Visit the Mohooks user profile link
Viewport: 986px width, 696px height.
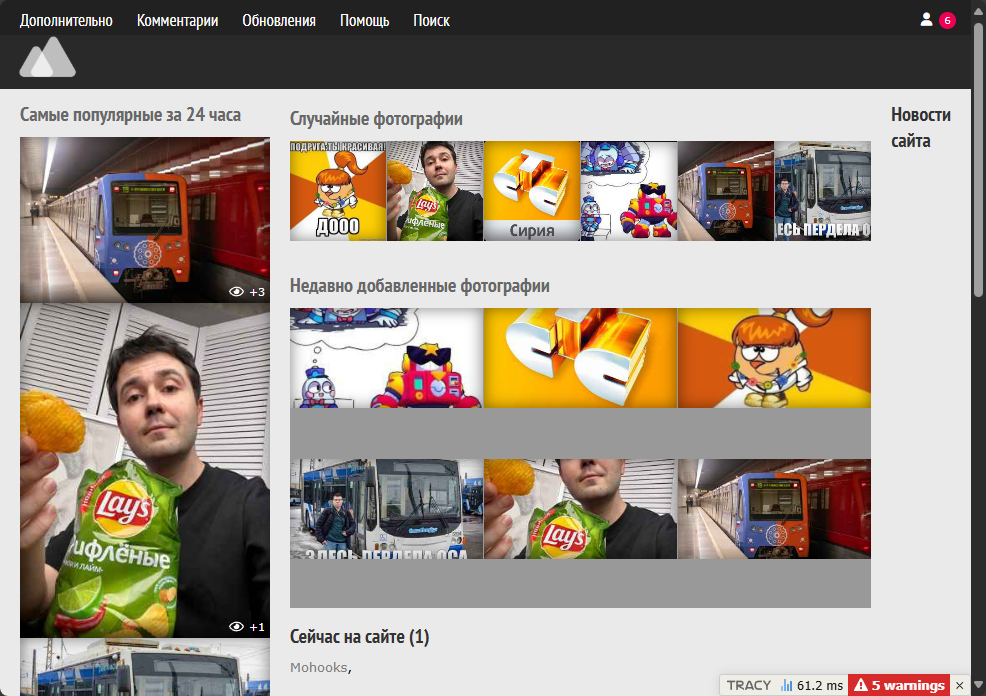[x=318, y=667]
